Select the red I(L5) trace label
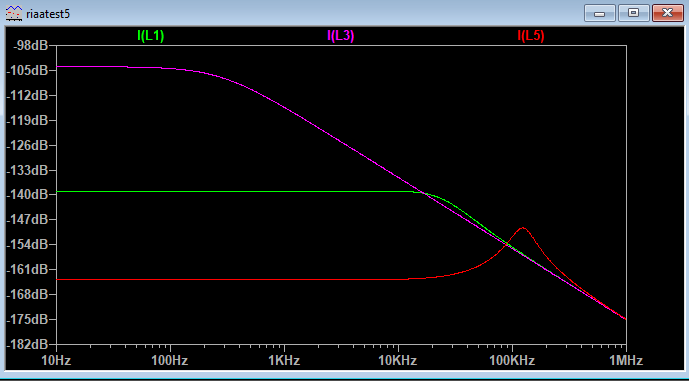The image size is (689, 381). tap(531, 36)
